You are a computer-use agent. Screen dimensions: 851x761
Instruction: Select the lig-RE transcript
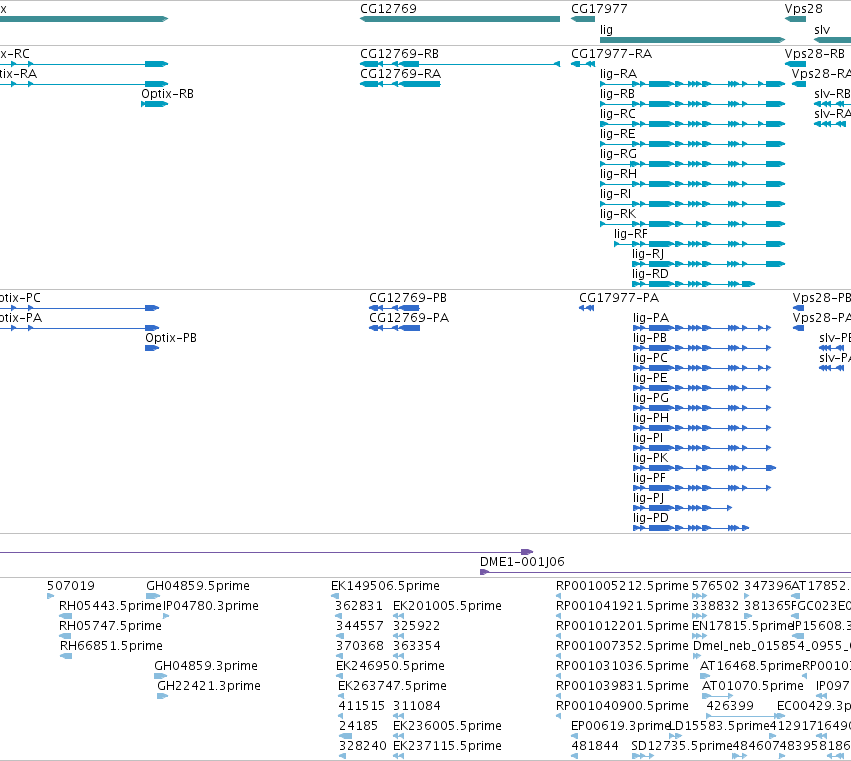[617, 134]
